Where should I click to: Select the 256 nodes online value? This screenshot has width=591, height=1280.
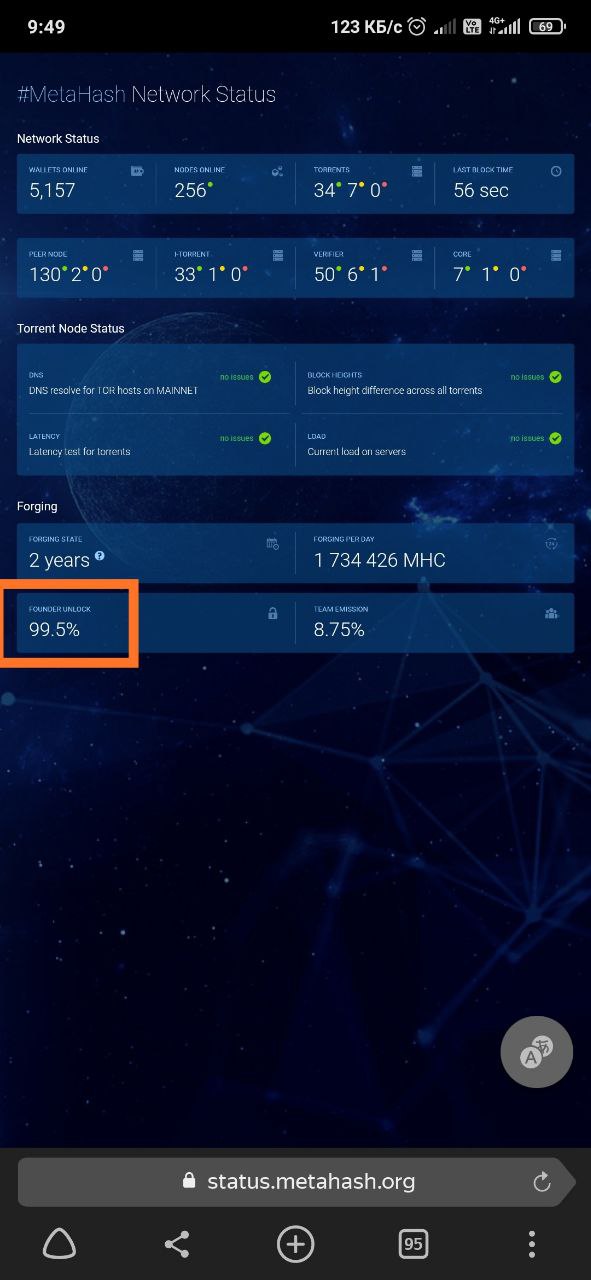coord(190,190)
